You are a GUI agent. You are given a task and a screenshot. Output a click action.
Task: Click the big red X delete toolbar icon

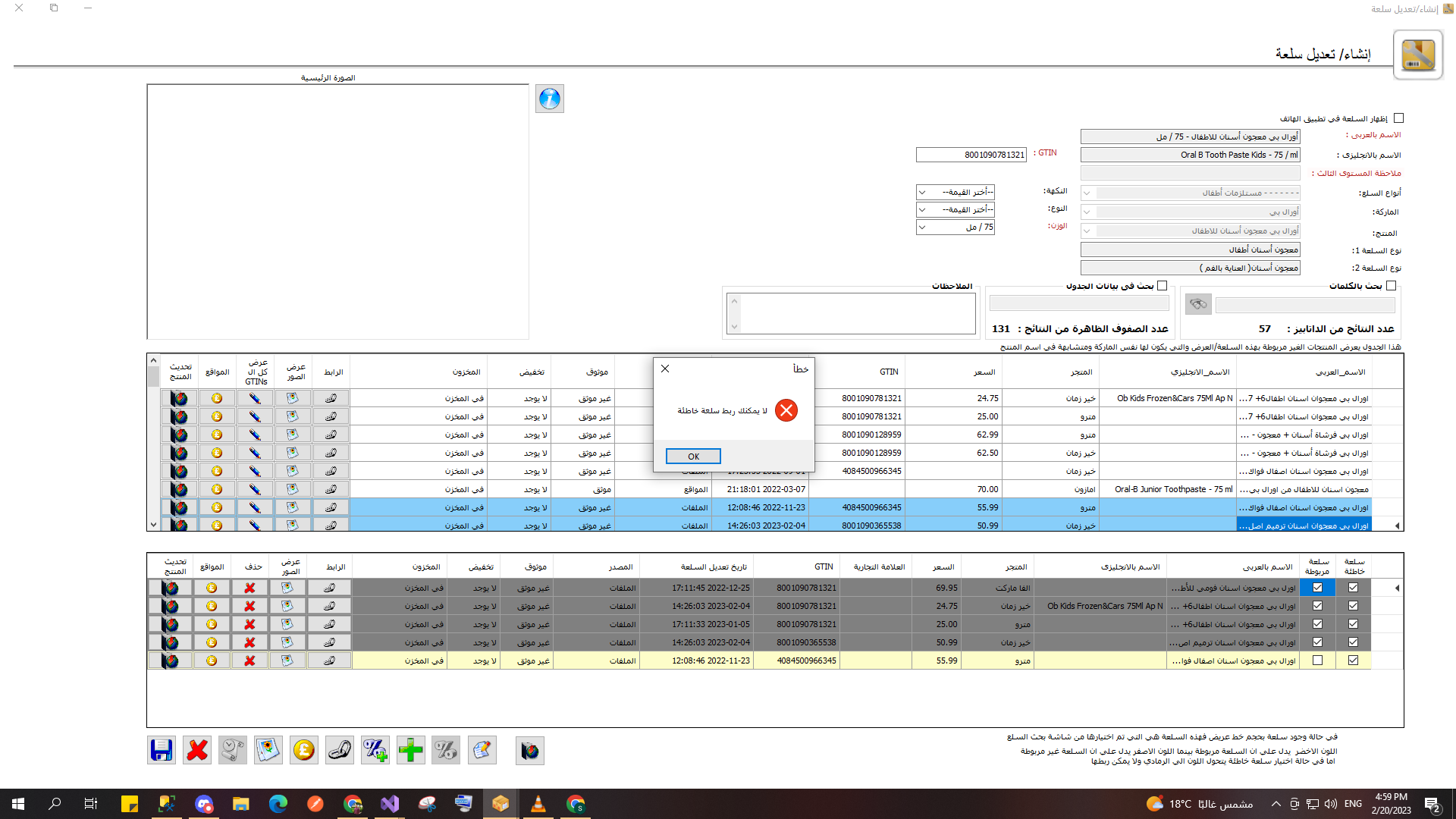197,750
